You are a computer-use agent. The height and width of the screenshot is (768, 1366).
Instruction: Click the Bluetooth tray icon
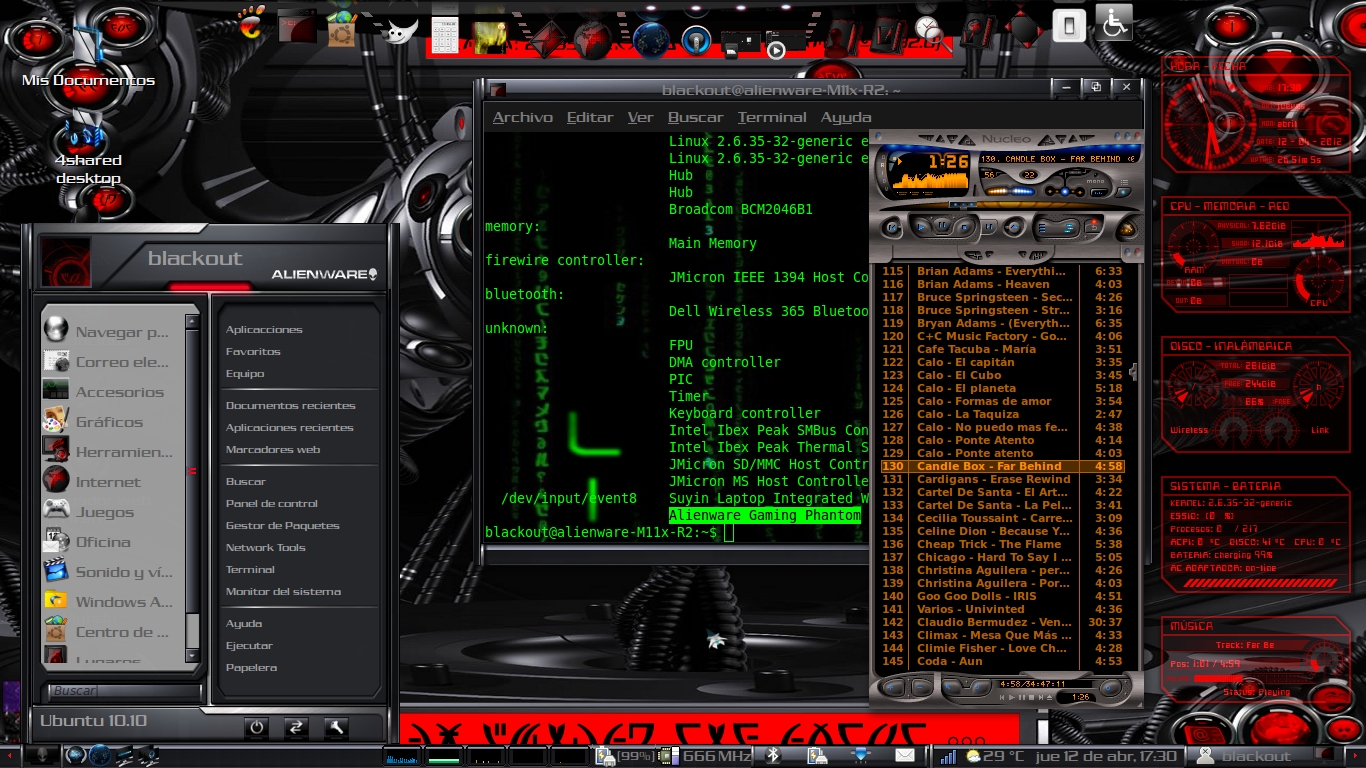point(772,756)
